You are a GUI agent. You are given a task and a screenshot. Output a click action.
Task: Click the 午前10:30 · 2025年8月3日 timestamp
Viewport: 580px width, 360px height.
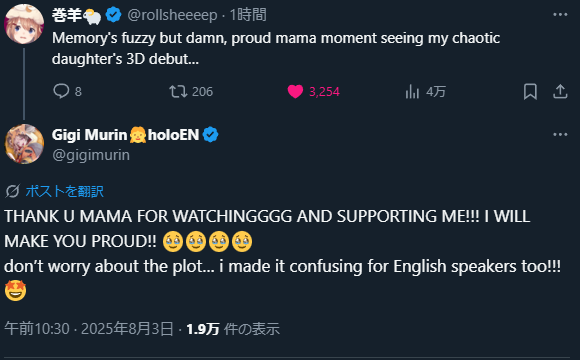[x=89, y=329]
